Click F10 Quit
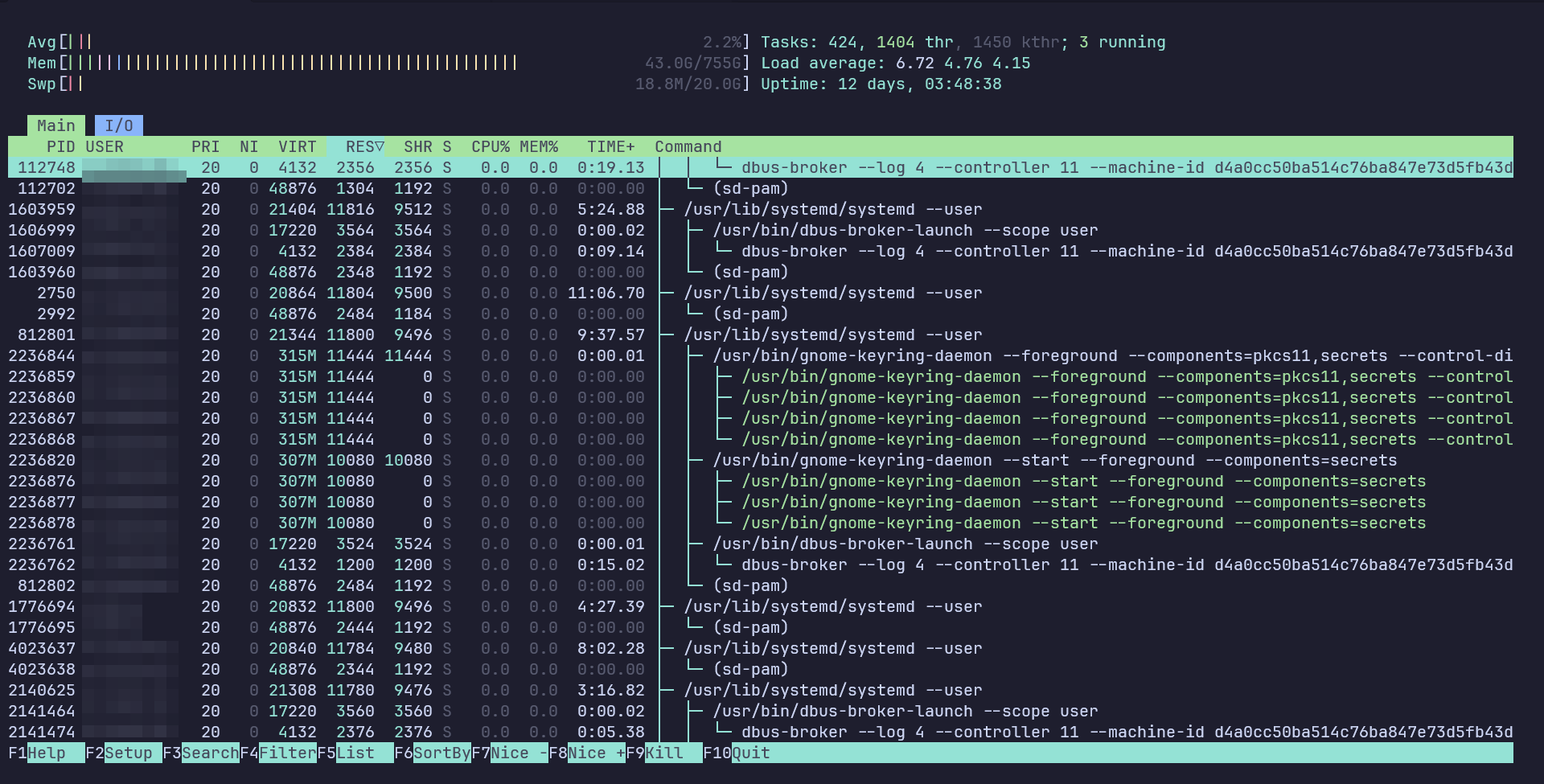This screenshot has width=1544, height=784. 737,753
